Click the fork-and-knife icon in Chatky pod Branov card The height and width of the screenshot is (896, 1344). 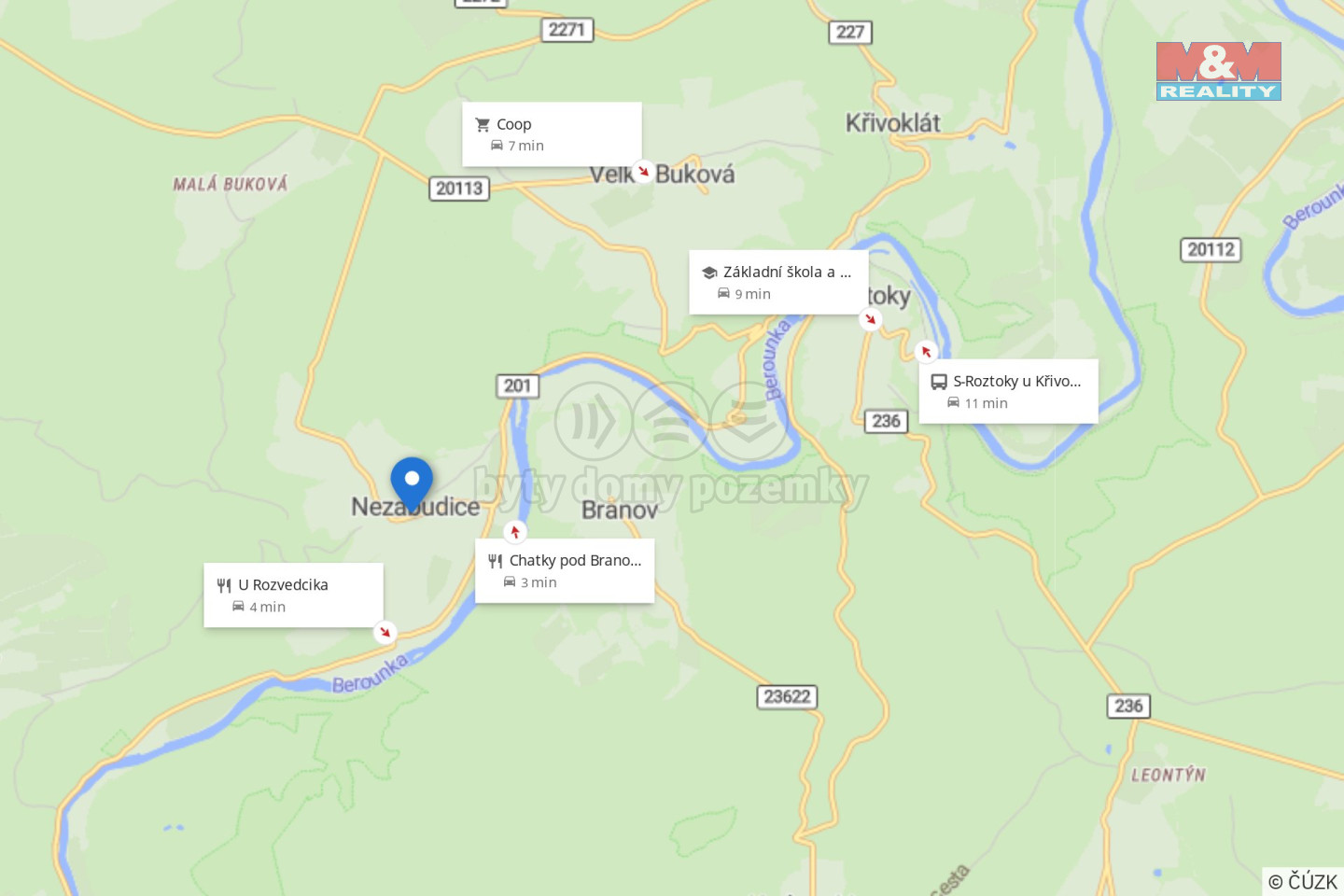(x=496, y=561)
